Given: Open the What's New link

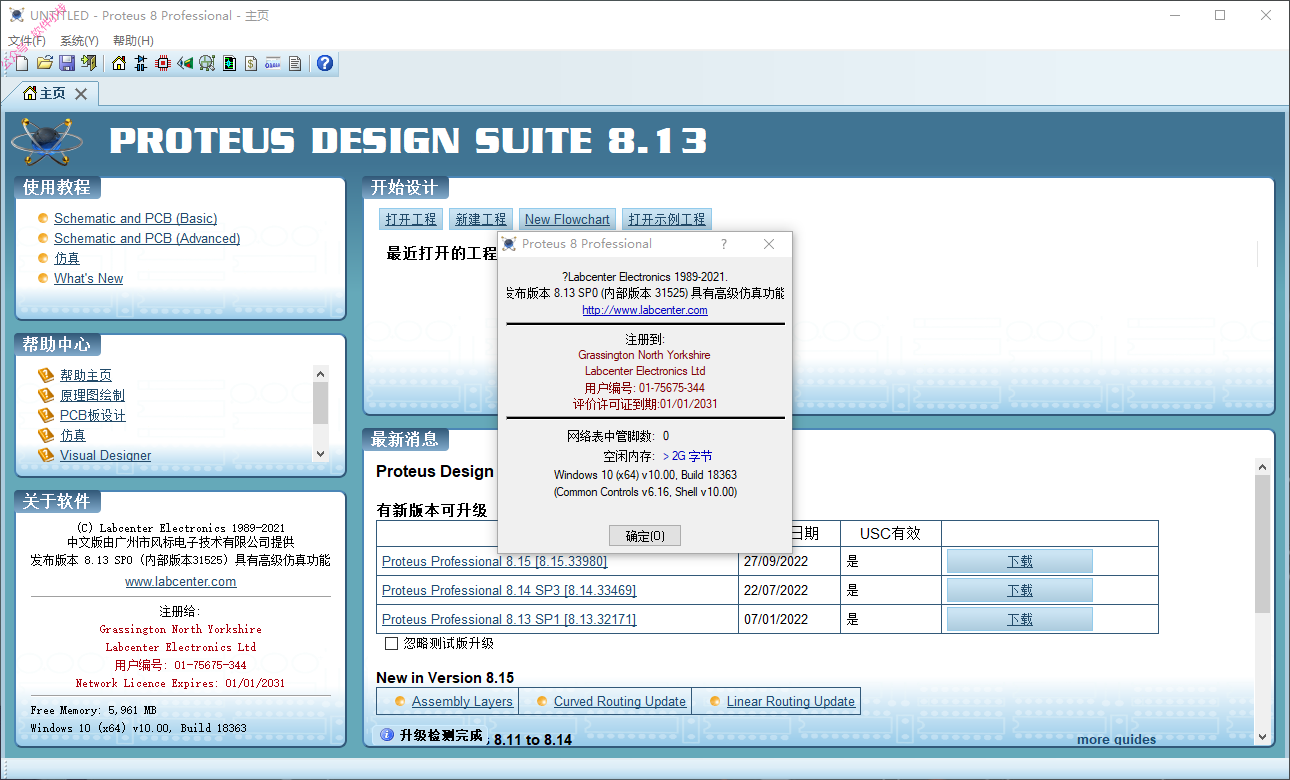Looking at the screenshot, I should point(89,278).
